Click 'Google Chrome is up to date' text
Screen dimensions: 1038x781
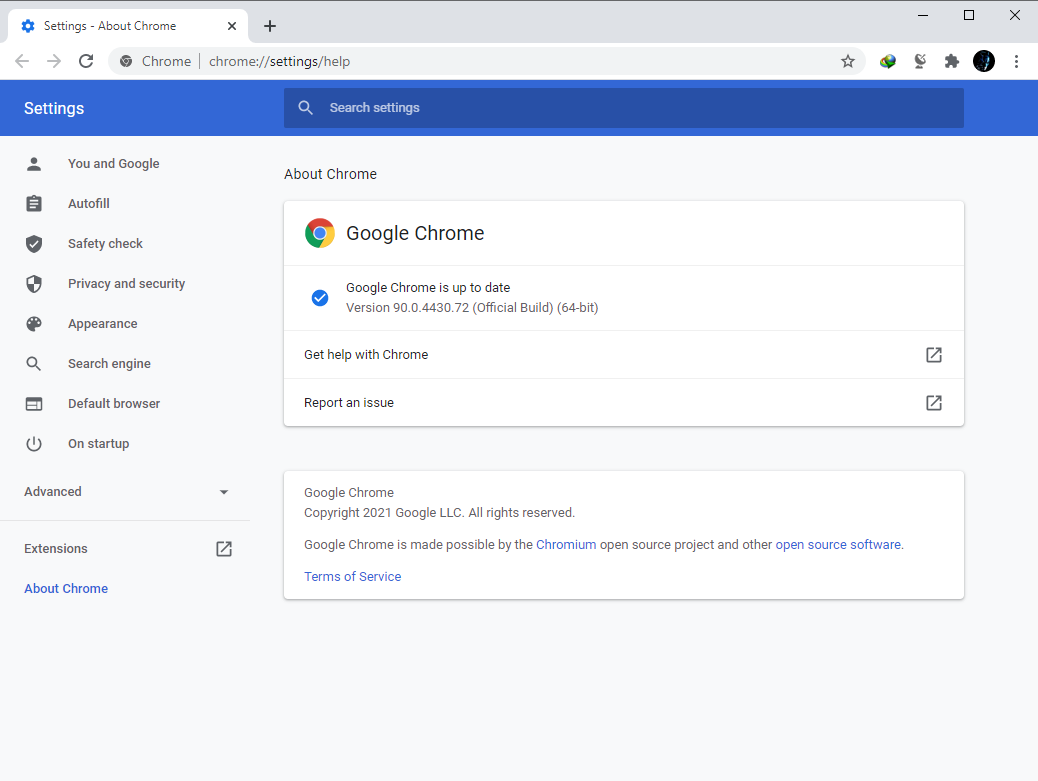pos(428,288)
